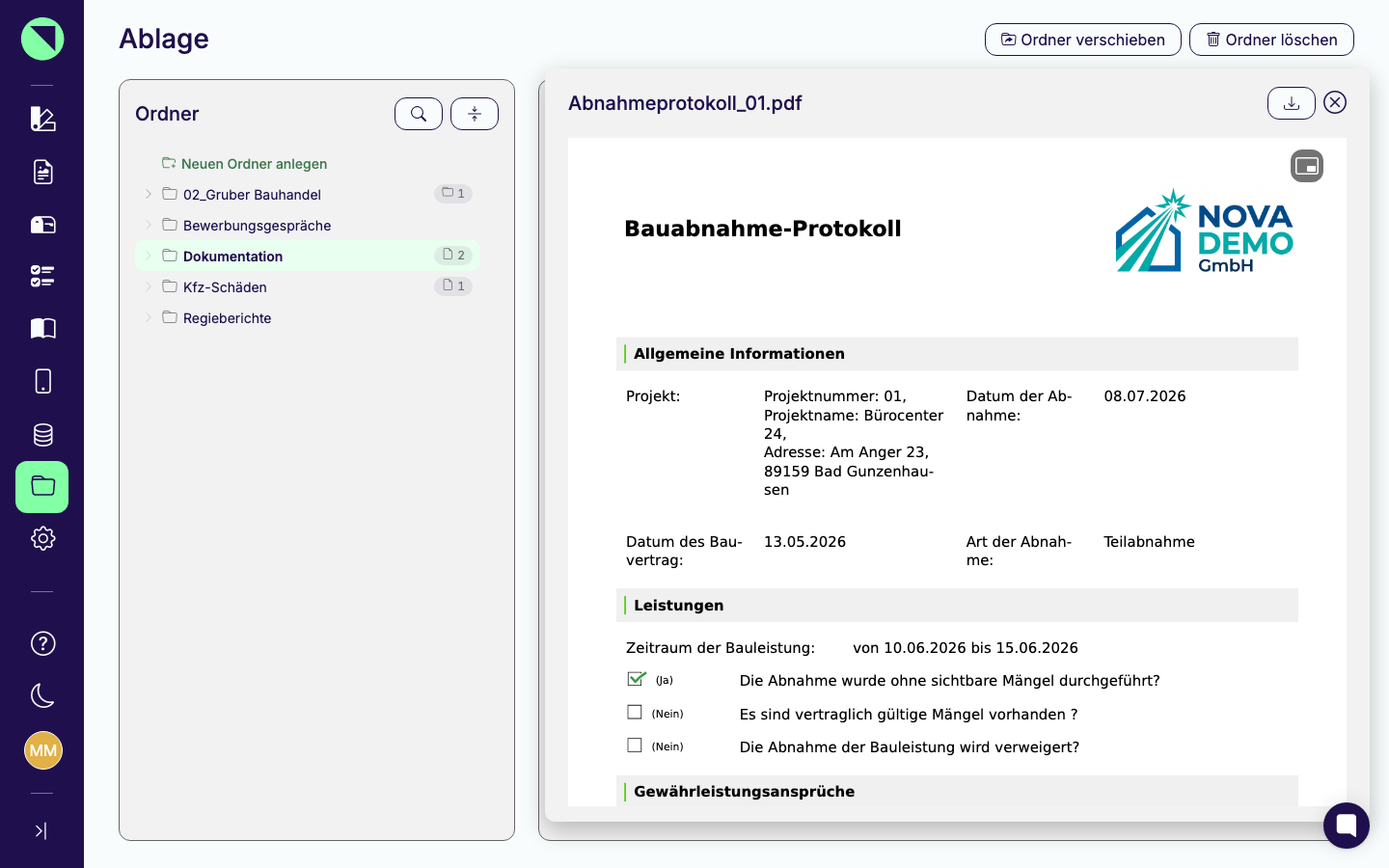Screen dimensions: 1389x868
Task: Open the wallet sidebar icon
Action: tap(42, 225)
